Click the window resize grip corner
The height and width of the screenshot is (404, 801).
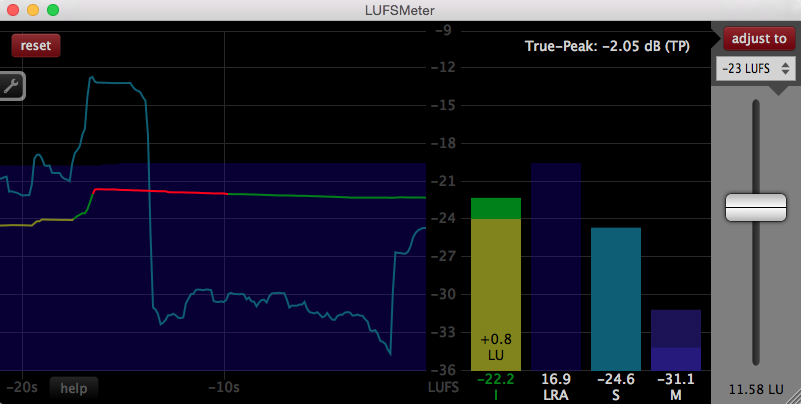tap(793, 397)
